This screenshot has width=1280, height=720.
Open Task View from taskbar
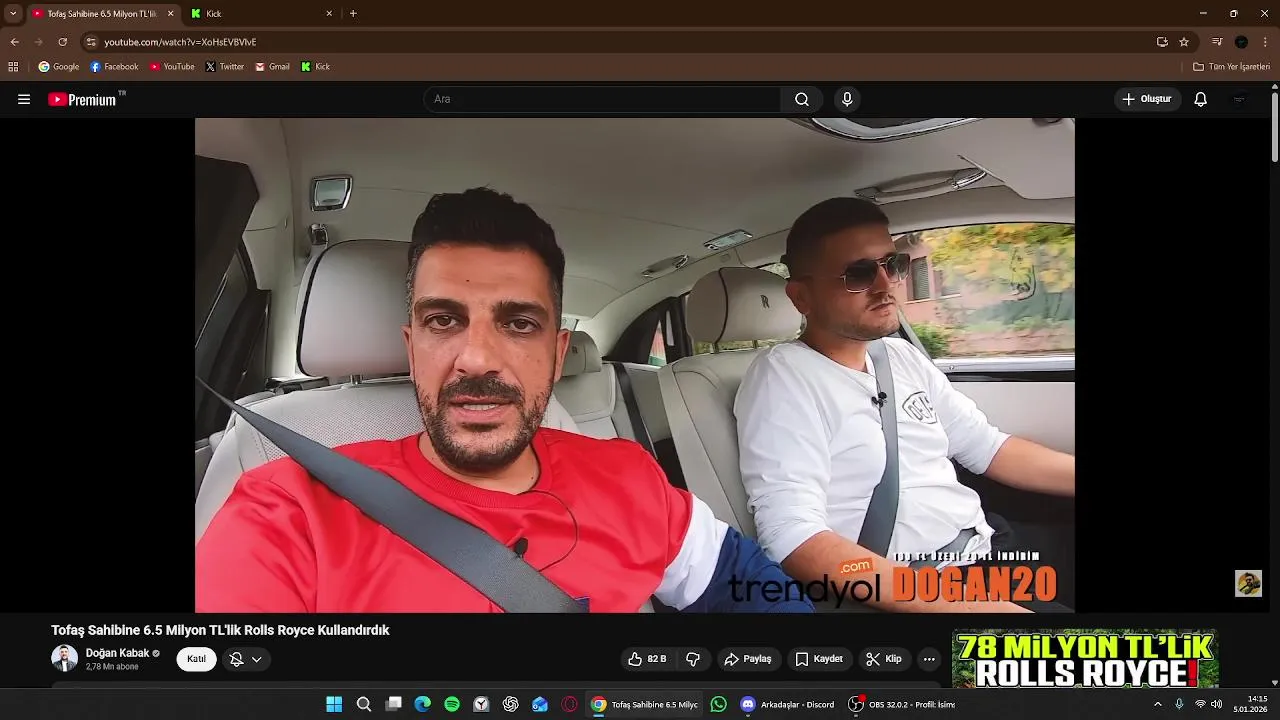click(x=394, y=704)
